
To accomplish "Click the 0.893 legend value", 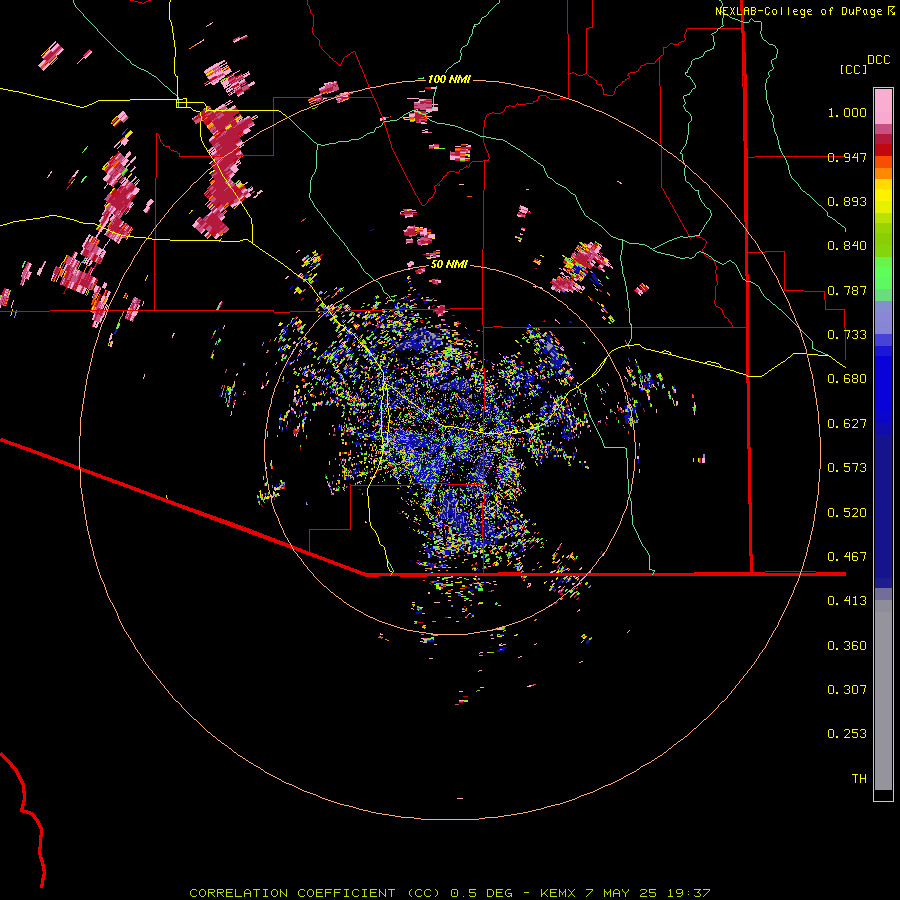I will tap(847, 201).
